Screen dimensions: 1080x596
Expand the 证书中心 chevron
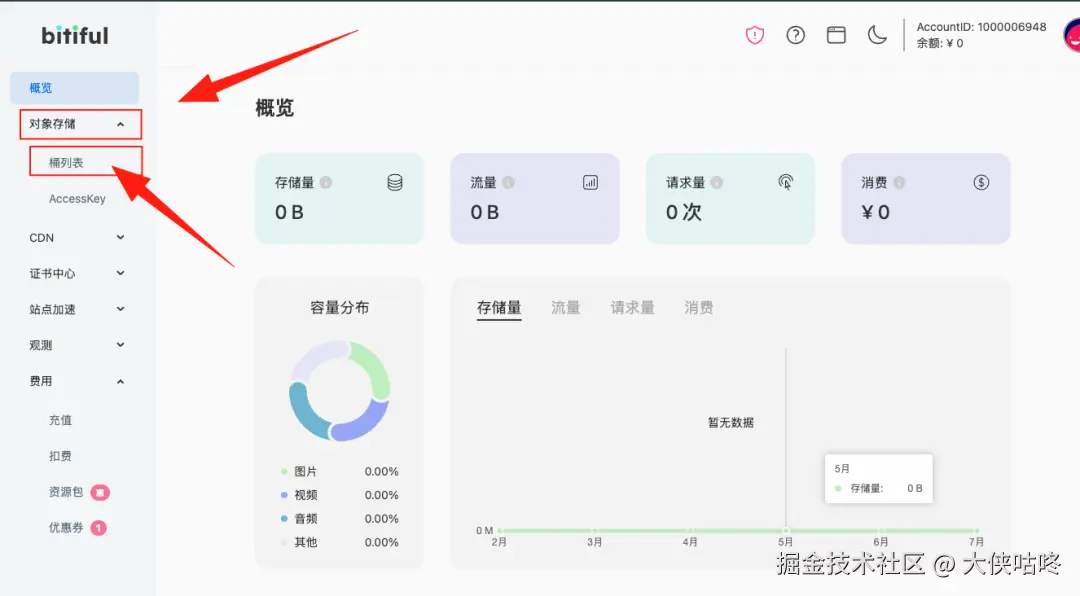tap(121, 274)
